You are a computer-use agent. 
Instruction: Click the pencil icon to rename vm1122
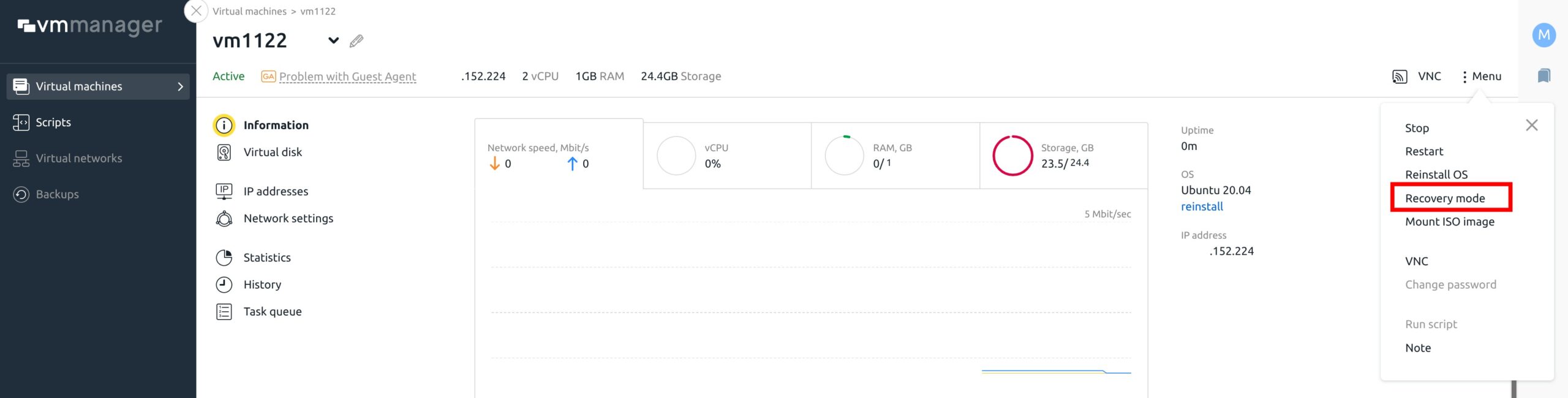click(356, 41)
